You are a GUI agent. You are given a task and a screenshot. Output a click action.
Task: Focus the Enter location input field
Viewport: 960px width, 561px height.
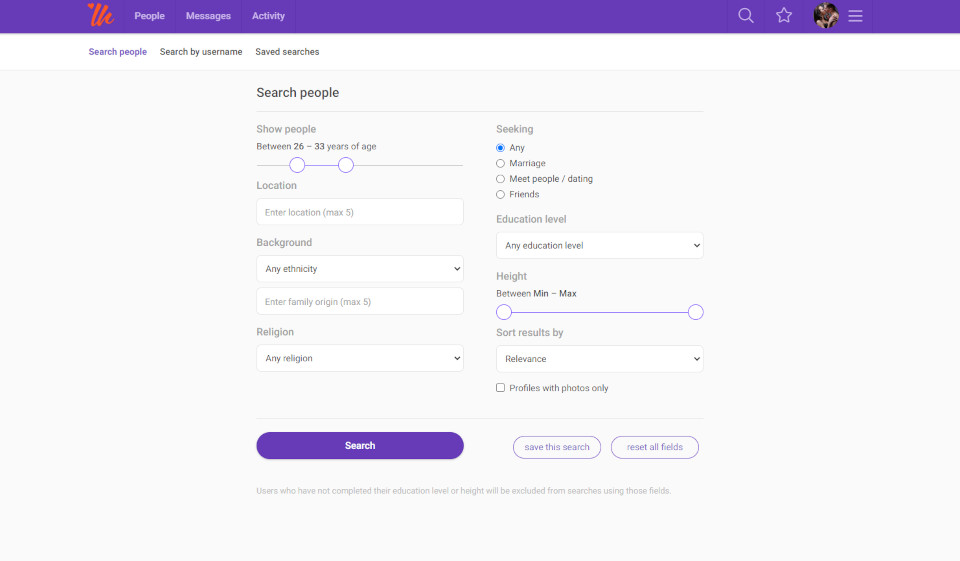pyautogui.click(x=360, y=212)
